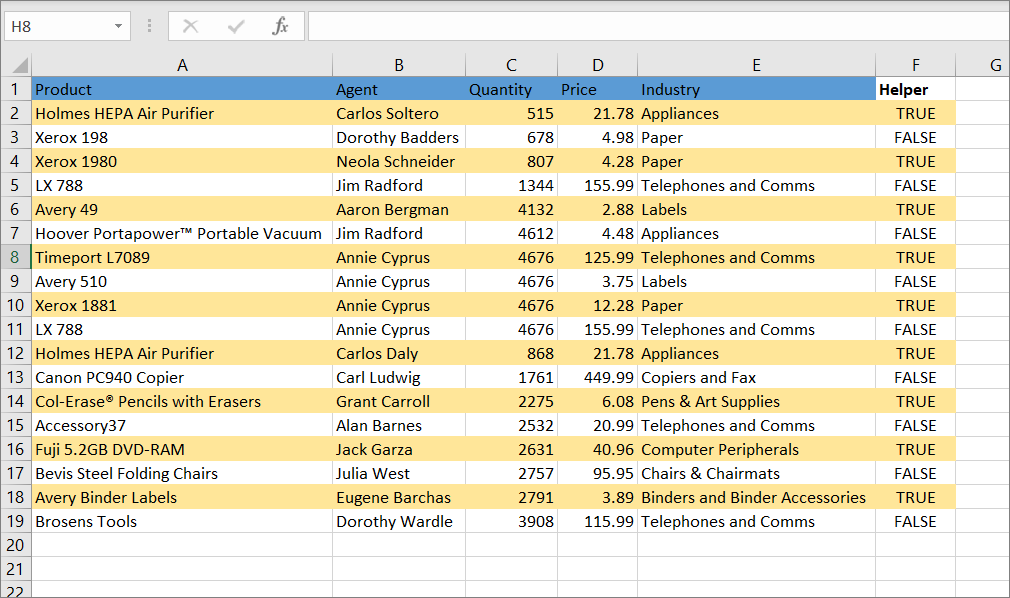Select the Fuji 5.2GB DVD-RAM cell
Screen dimensions: 1010x598
tap(182, 449)
